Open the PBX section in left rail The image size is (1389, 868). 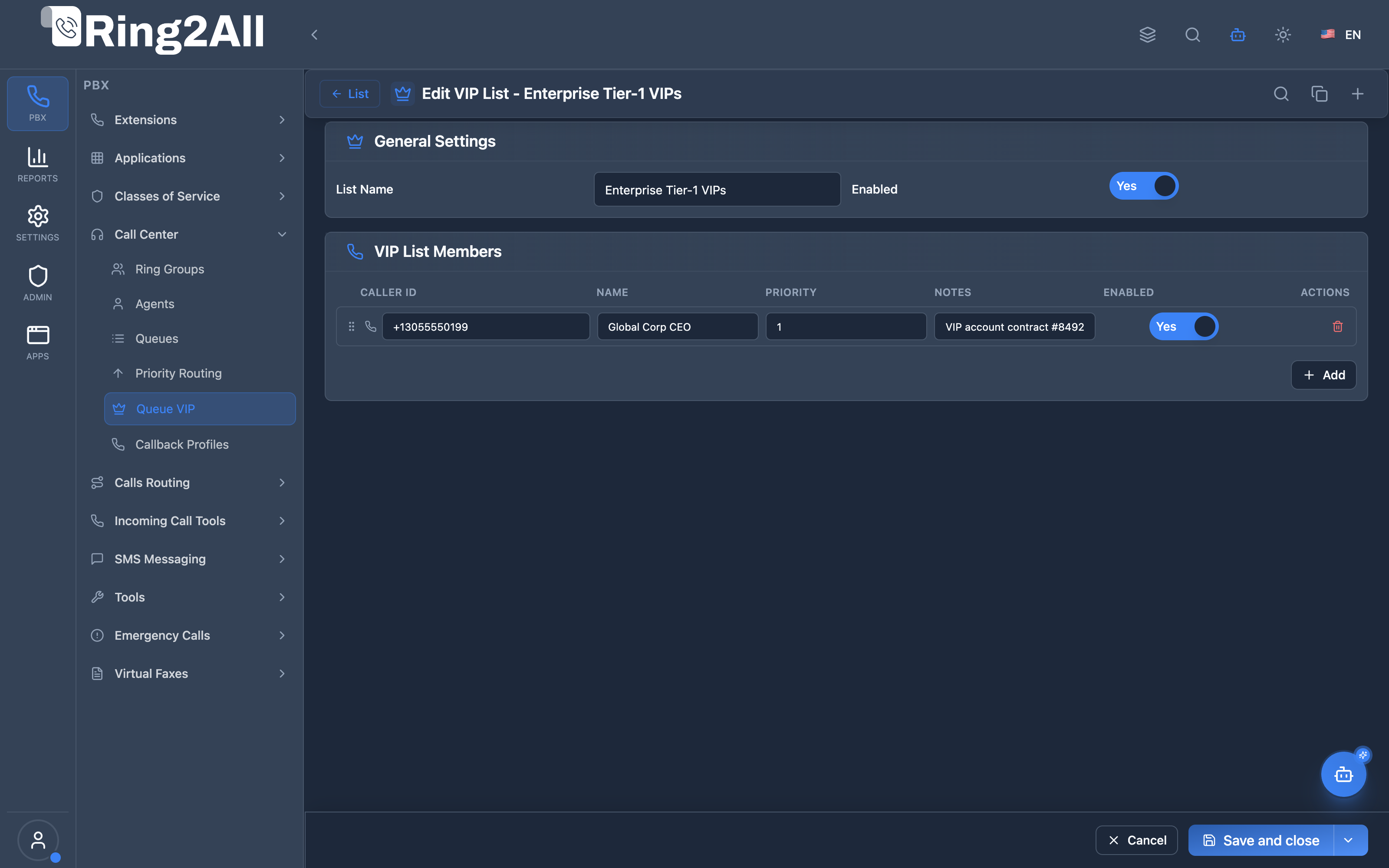click(x=38, y=103)
